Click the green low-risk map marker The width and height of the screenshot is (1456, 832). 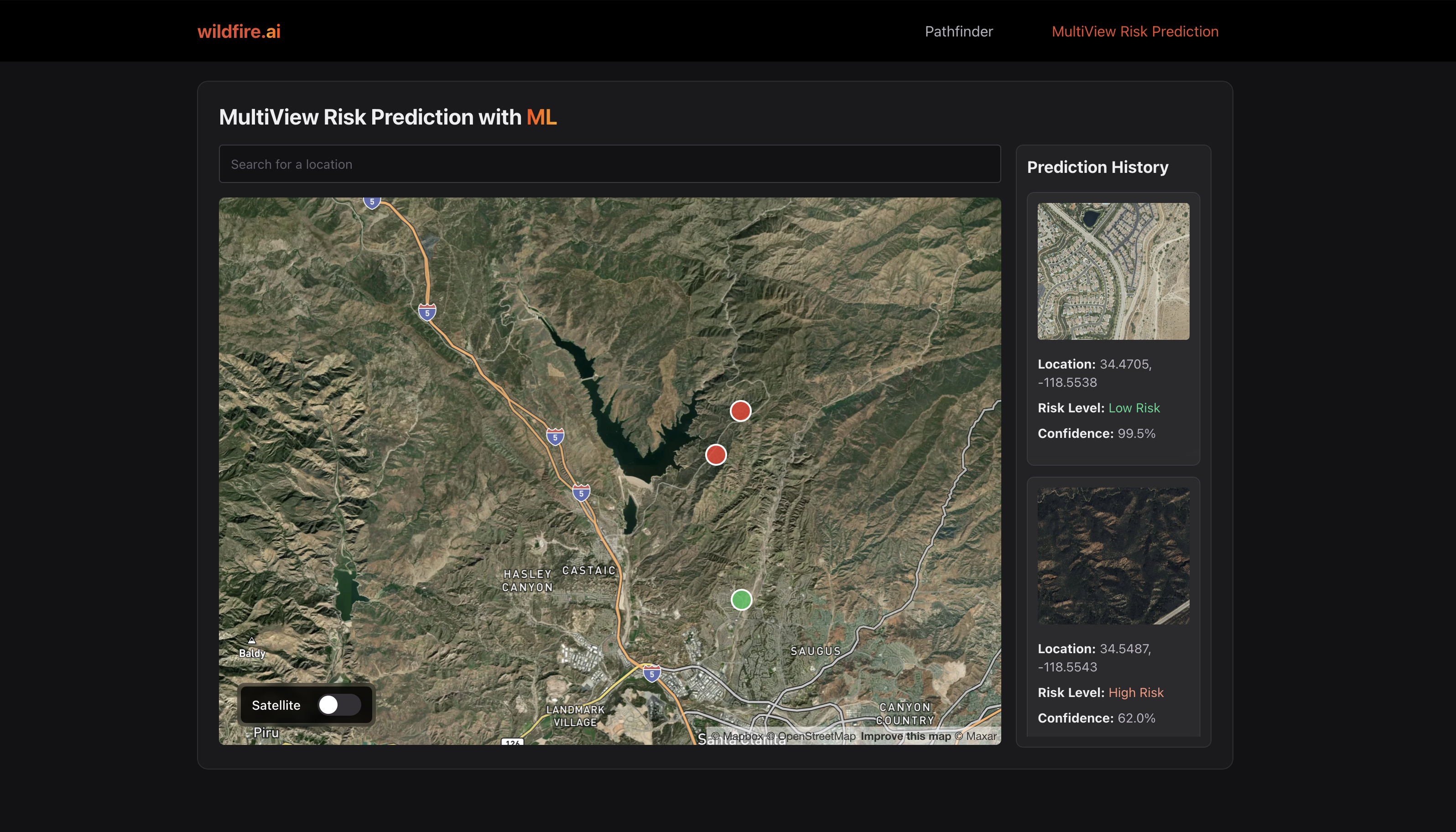[741, 599]
